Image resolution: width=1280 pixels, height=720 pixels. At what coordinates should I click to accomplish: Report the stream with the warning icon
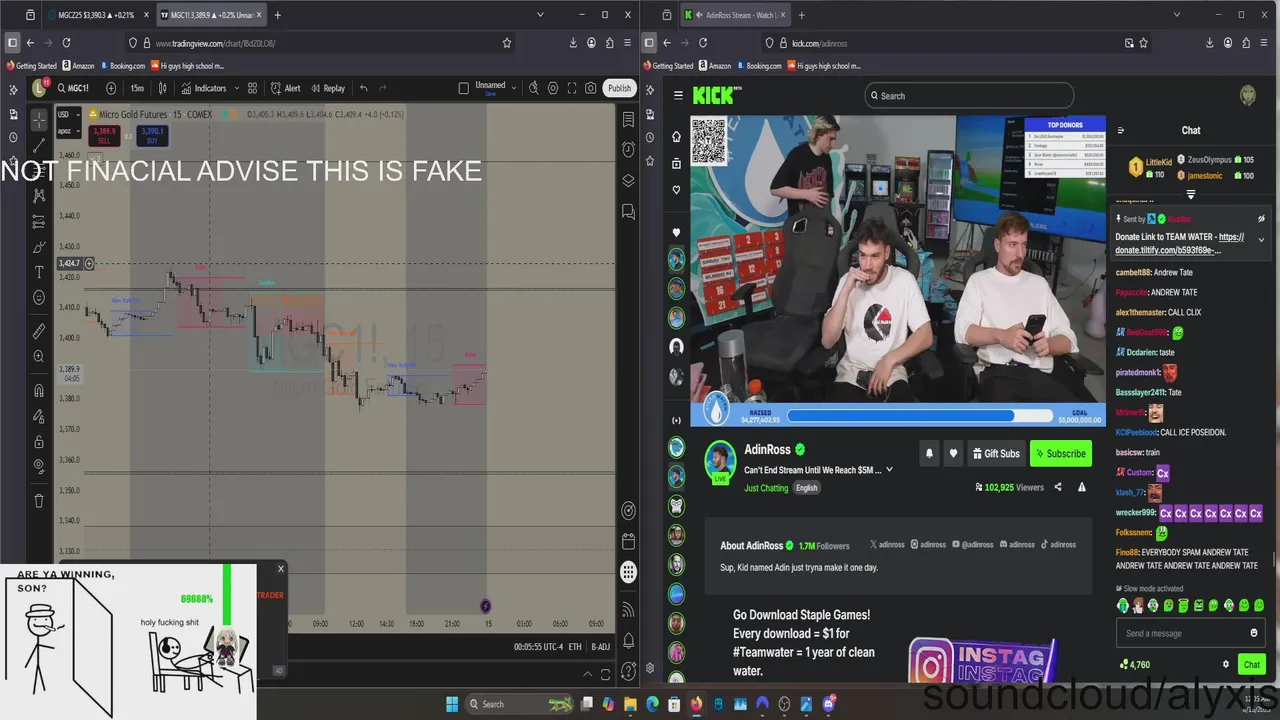pyautogui.click(x=1081, y=487)
